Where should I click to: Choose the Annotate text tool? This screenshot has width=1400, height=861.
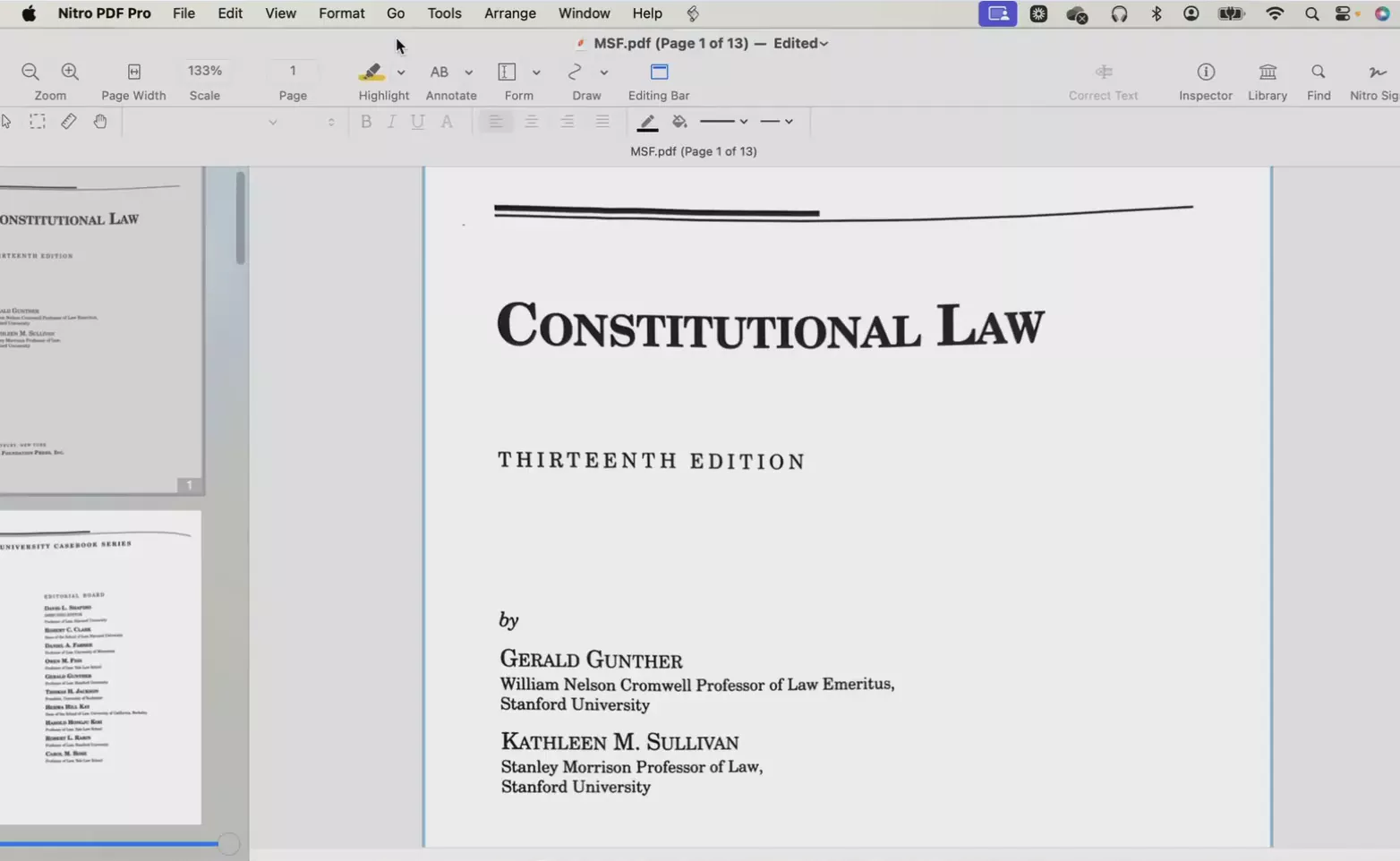tap(440, 72)
